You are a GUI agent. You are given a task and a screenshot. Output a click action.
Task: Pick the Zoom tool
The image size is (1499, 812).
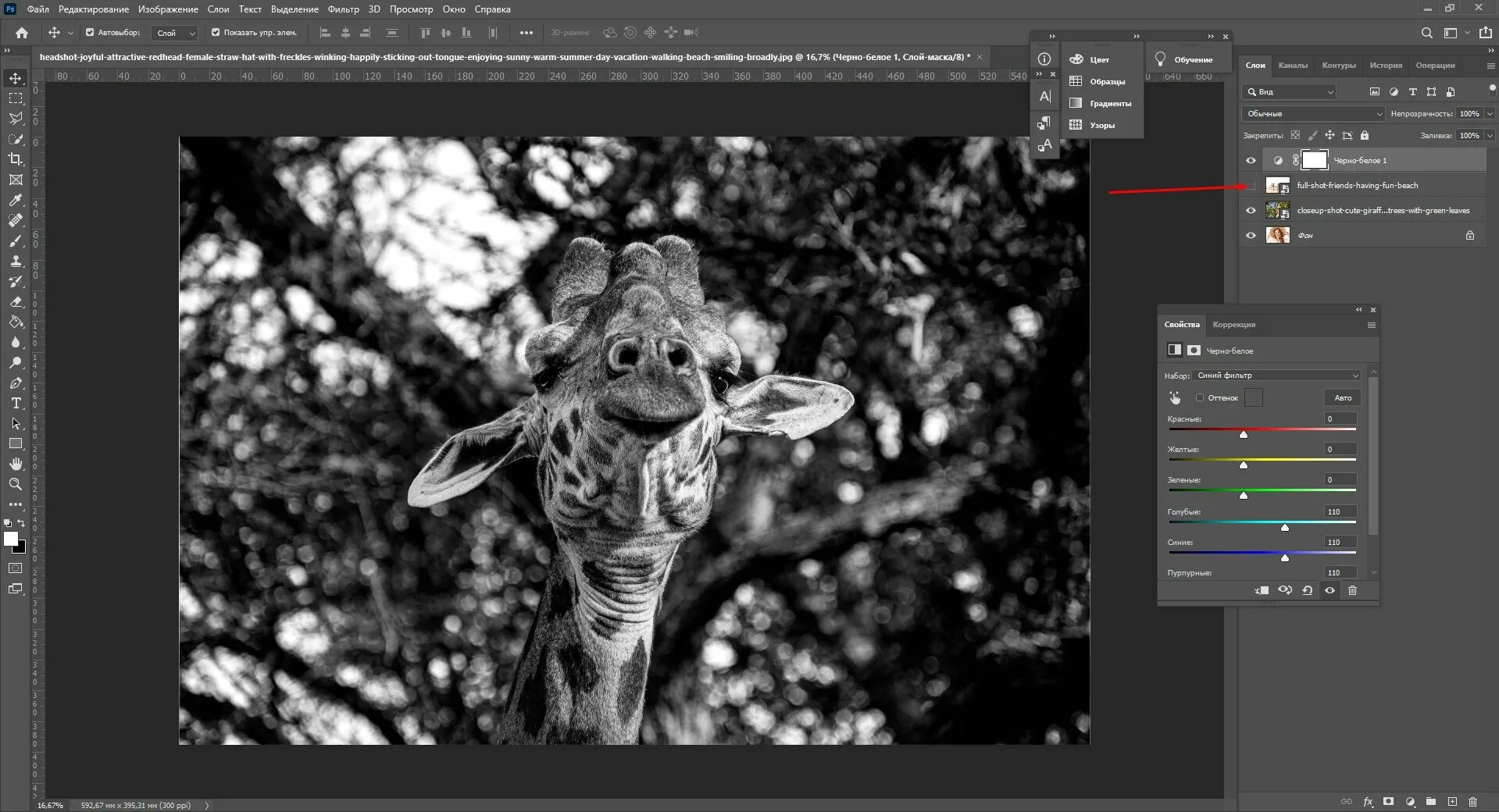coord(16,484)
